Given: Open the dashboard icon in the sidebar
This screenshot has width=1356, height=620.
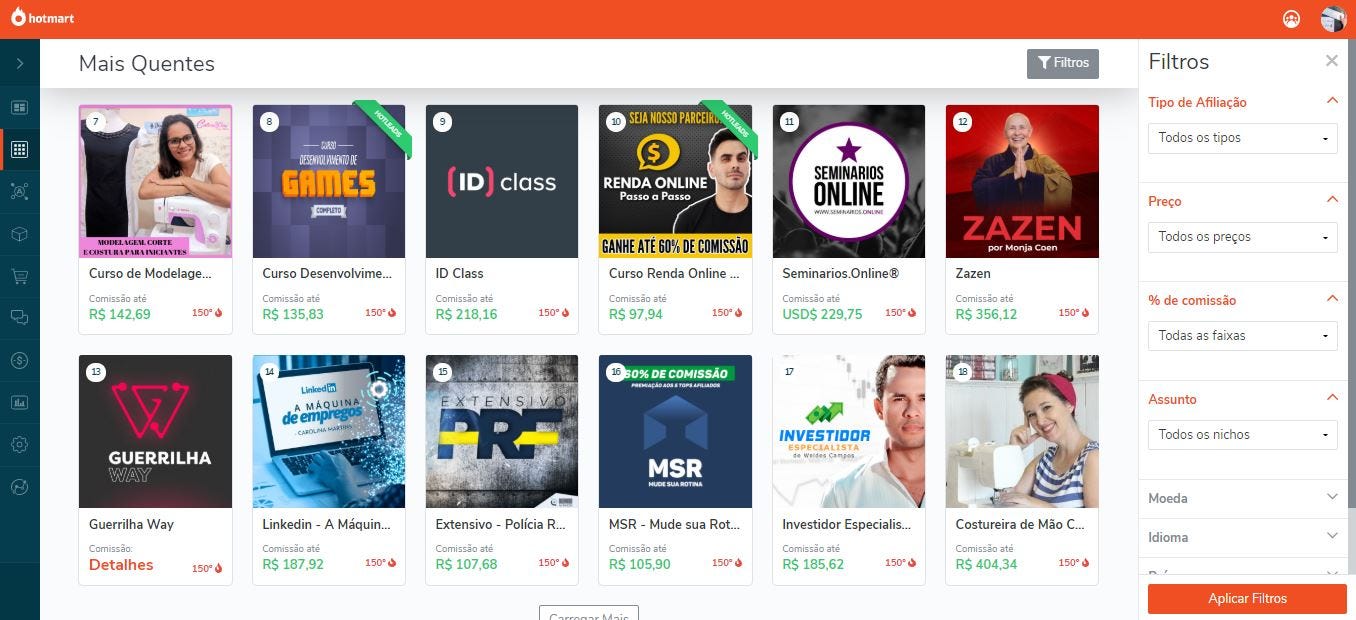Looking at the screenshot, I should pyautogui.click(x=19, y=107).
